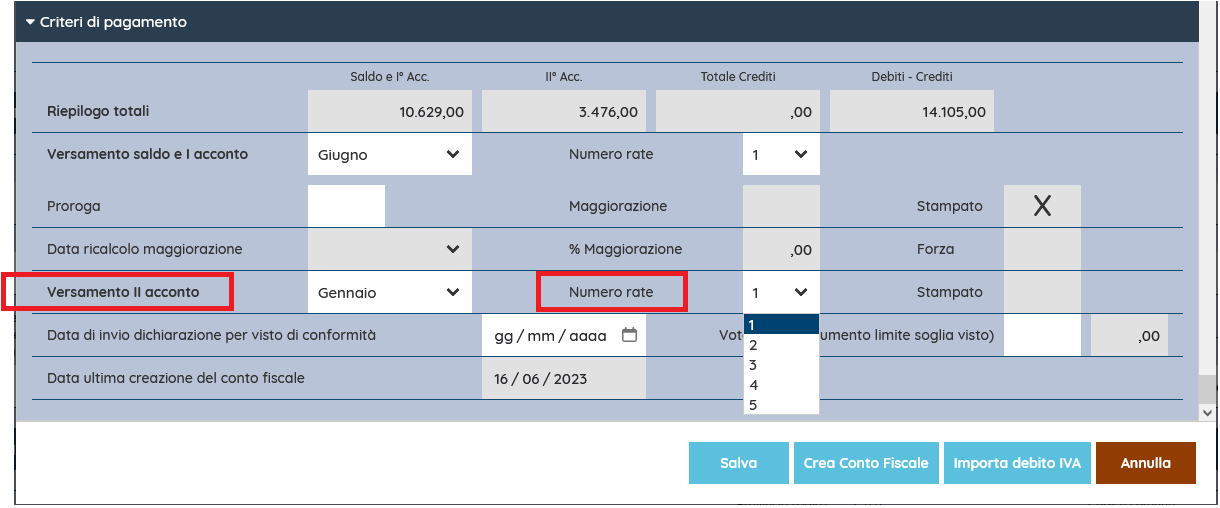This screenshot has height=508, width=1220.
Task: Pick option 4 in Numero rate list
Action: pyautogui.click(x=780, y=385)
